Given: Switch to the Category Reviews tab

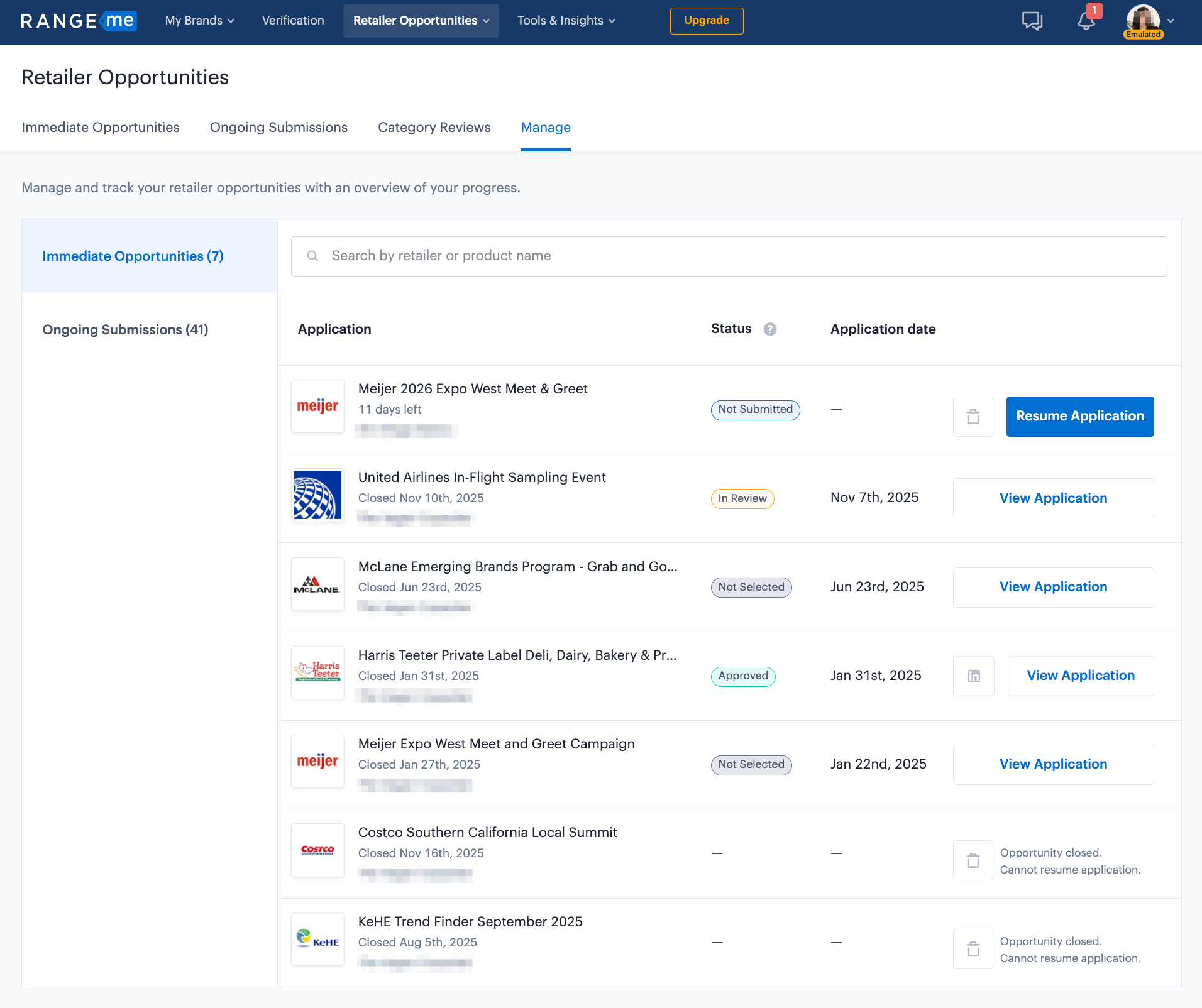Looking at the screenshot, I should (434, 128).
